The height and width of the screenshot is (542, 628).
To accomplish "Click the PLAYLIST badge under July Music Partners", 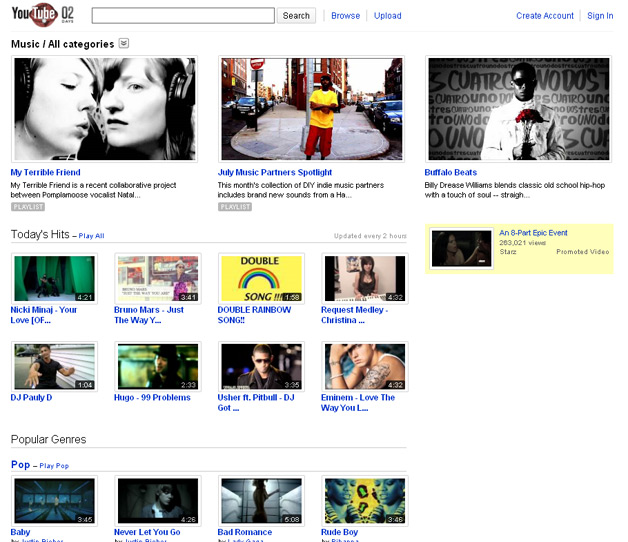I will 235,207.
